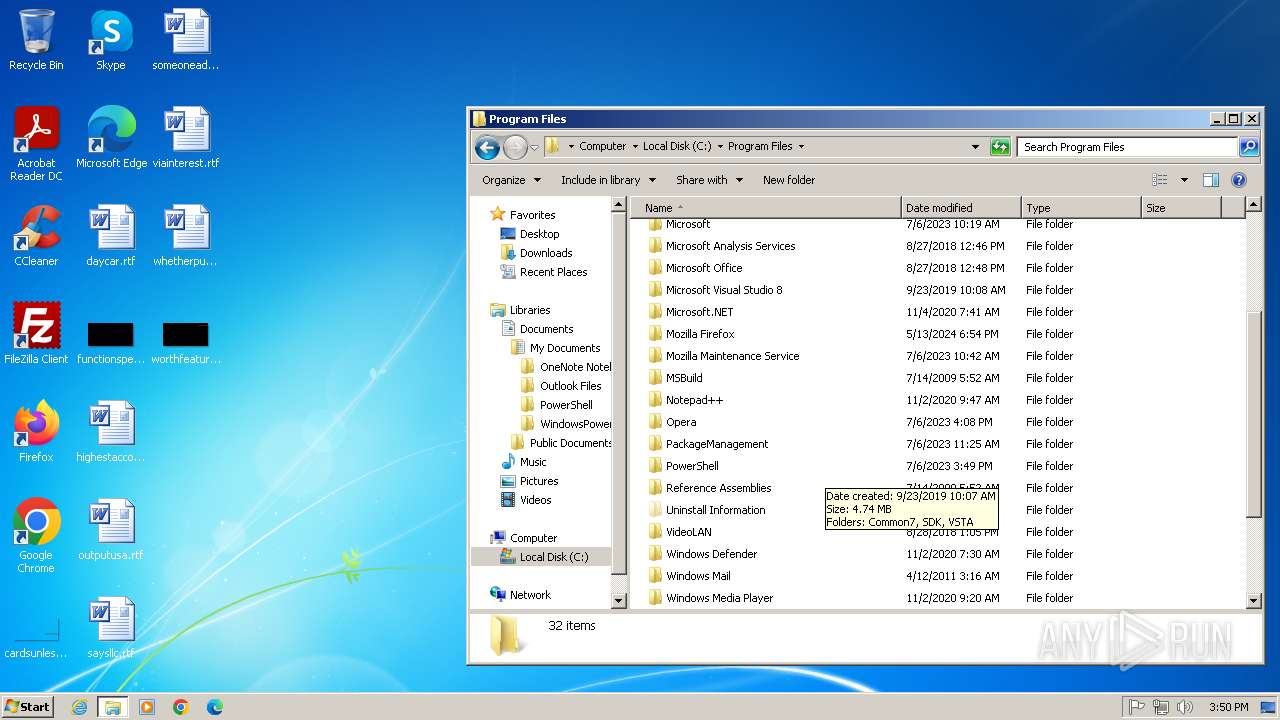Click the Local Disk (C:) breadcrumb
The height and width of the screenshot is (720, 1280).
tap(677, 146)
